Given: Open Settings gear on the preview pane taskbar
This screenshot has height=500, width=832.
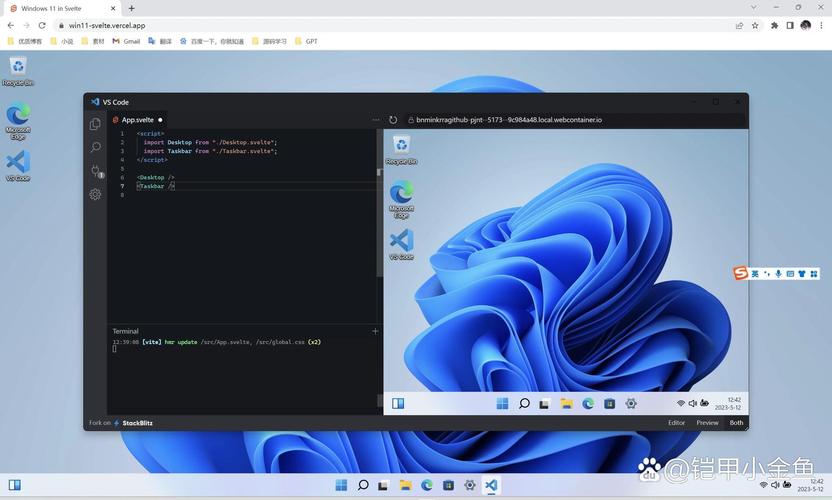Looking at the screenshot, I should [x=631, y=404].
